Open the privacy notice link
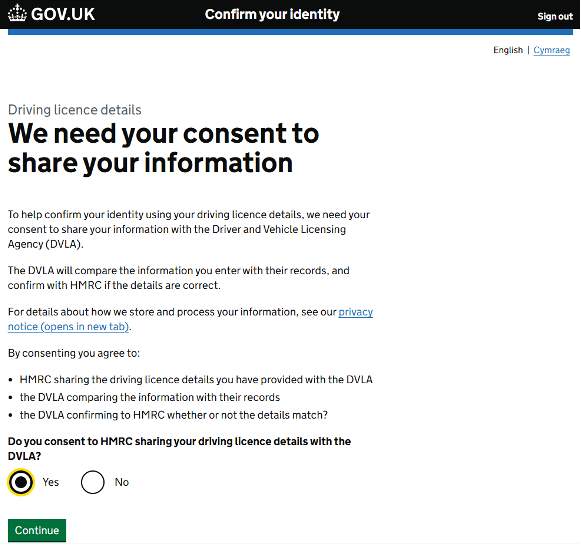Image resolution: width=581 pixels, height=545 pixels. [190, 319]
